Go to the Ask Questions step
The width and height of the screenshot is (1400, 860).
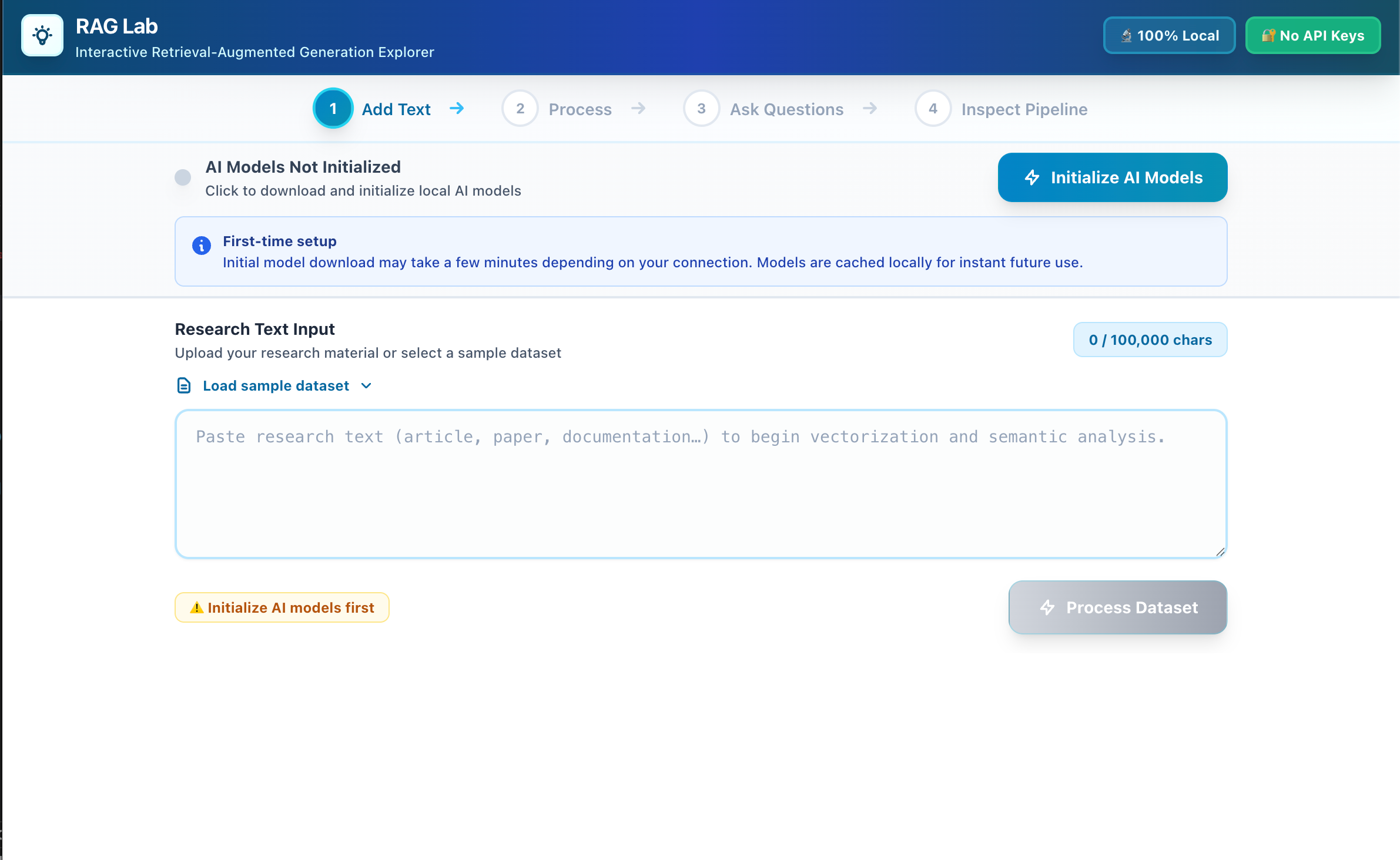click(786, 109)
